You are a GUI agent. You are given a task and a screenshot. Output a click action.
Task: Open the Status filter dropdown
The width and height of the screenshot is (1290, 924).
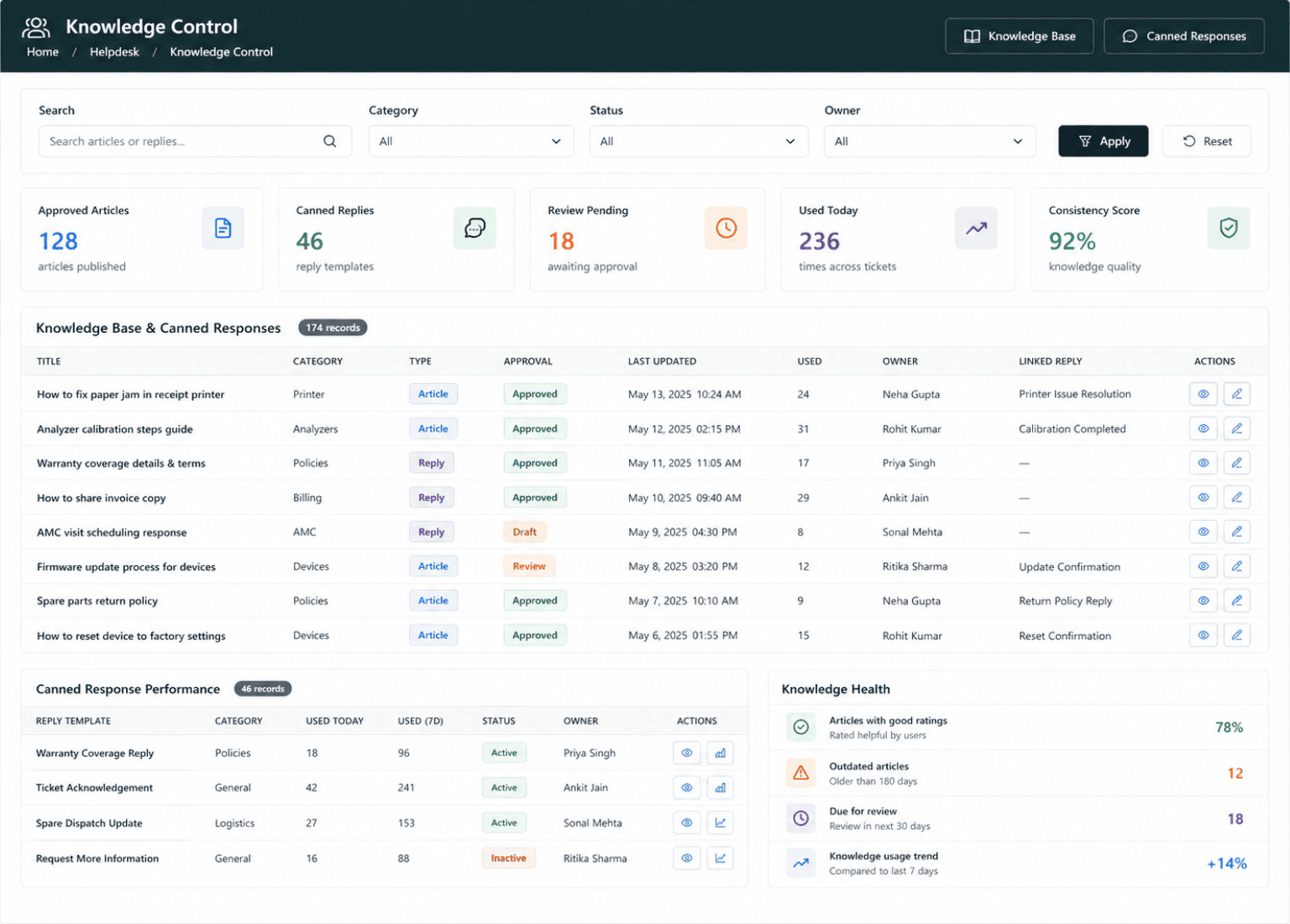tap(699, 141)
